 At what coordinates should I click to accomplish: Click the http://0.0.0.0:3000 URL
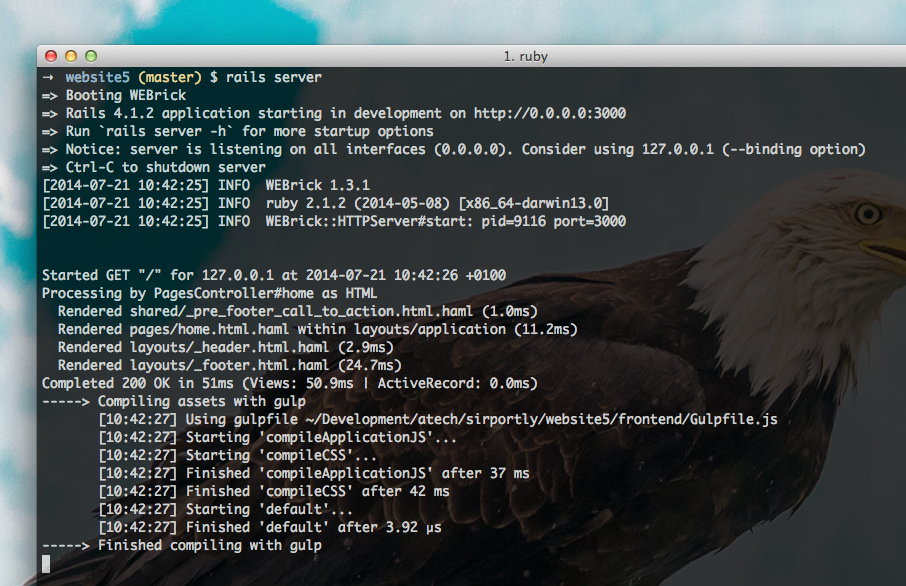549,113
